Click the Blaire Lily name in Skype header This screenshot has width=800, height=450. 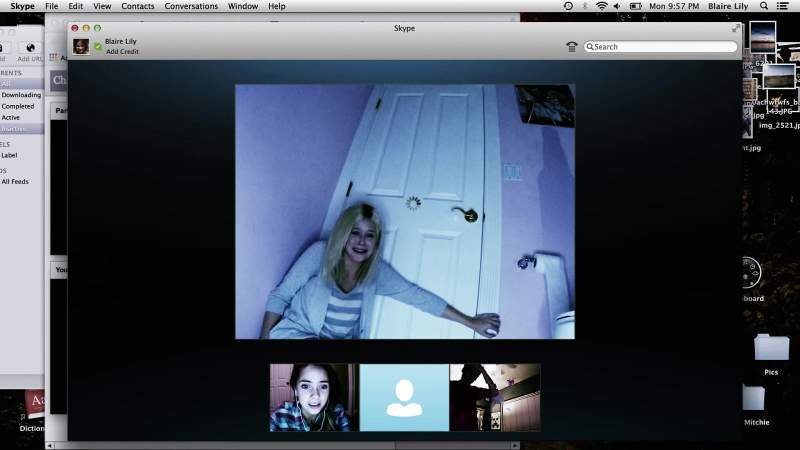(121, 41)
